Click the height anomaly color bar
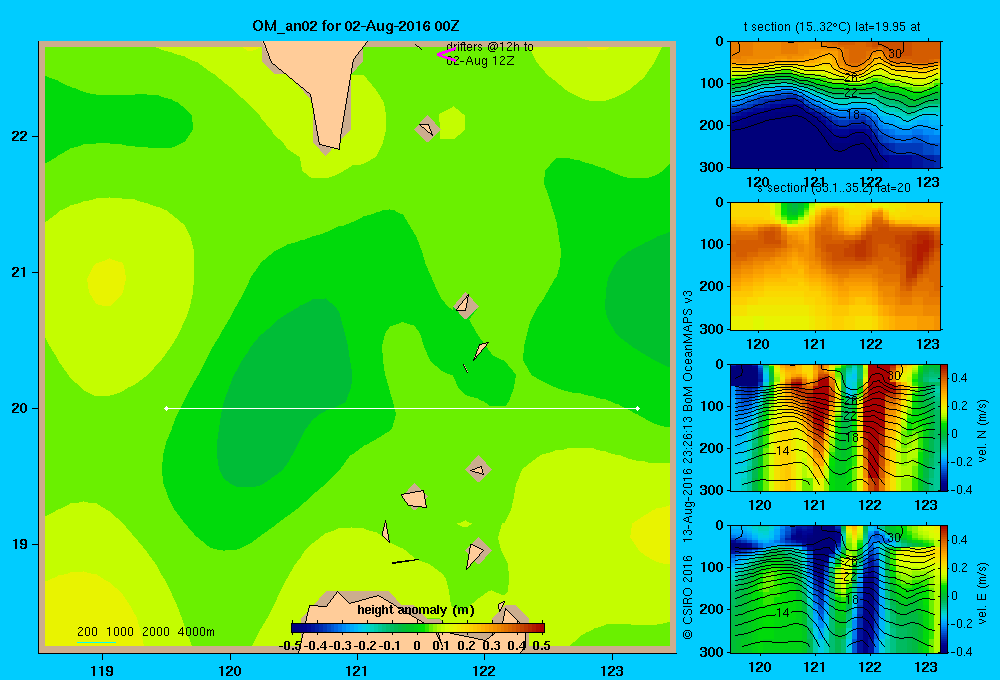The image size is (1000, 680). click(418, 628)
